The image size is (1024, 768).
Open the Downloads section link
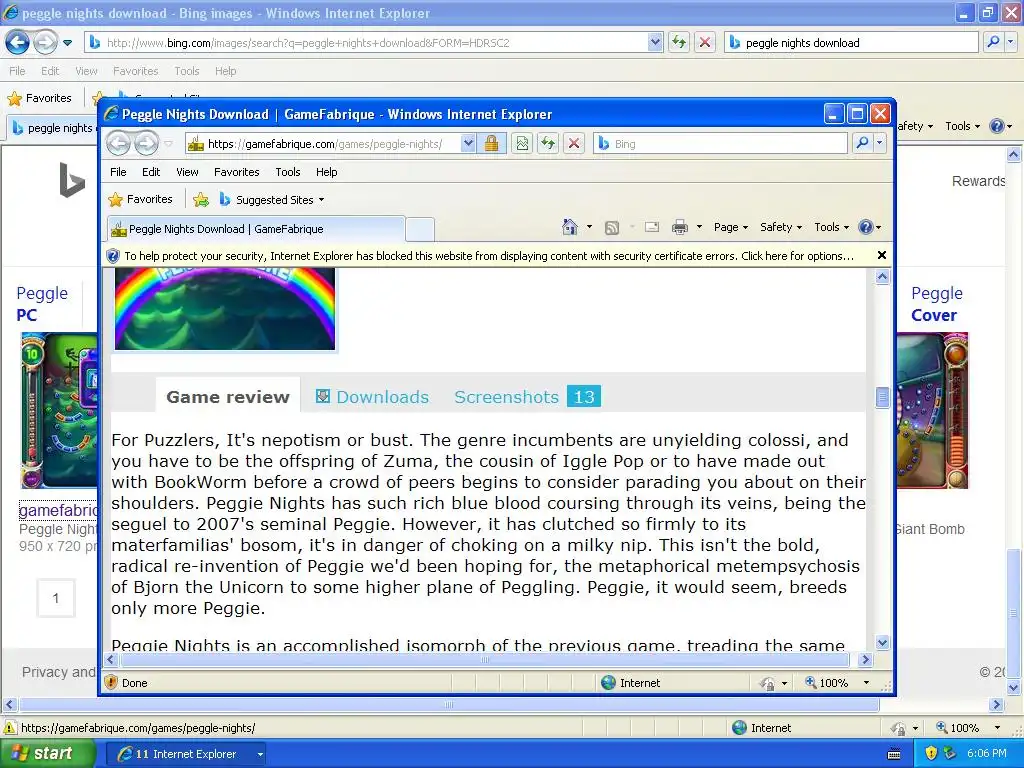pos(373,396)
